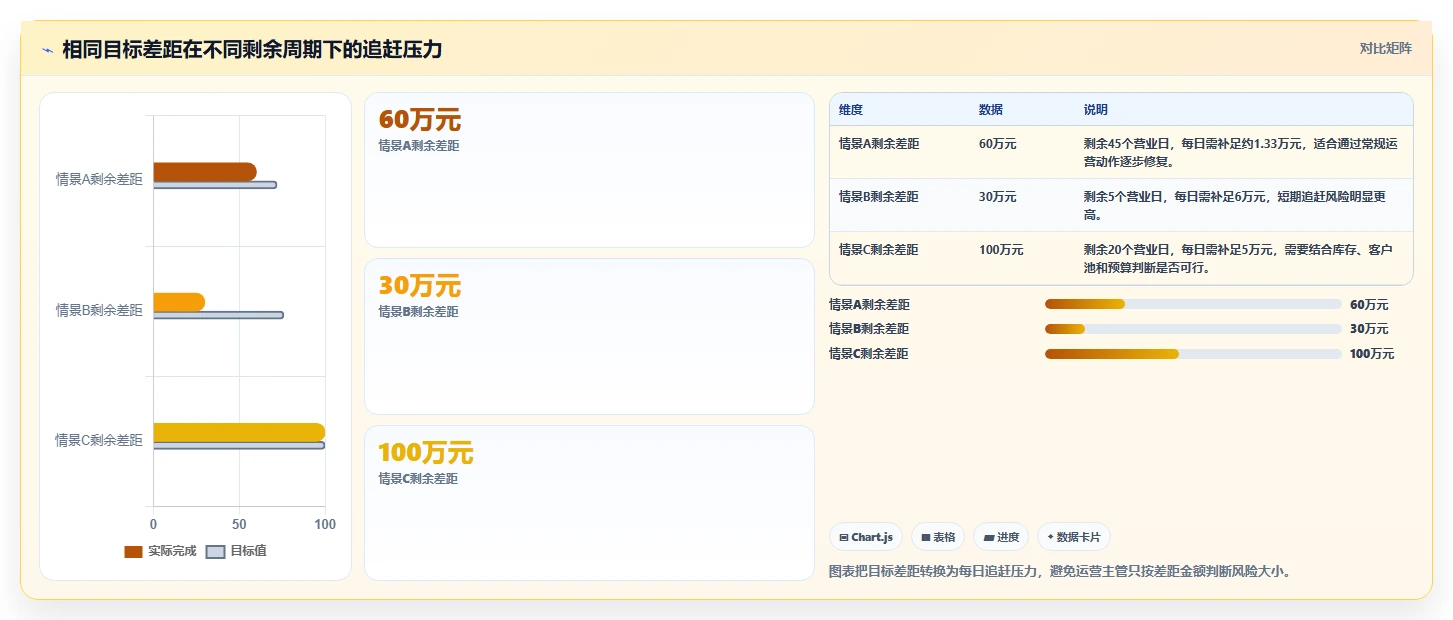The image size is (1453, 620).
Task: Click the 情景B剩余差距 progress bar
Action: (x=1193, y=329)
